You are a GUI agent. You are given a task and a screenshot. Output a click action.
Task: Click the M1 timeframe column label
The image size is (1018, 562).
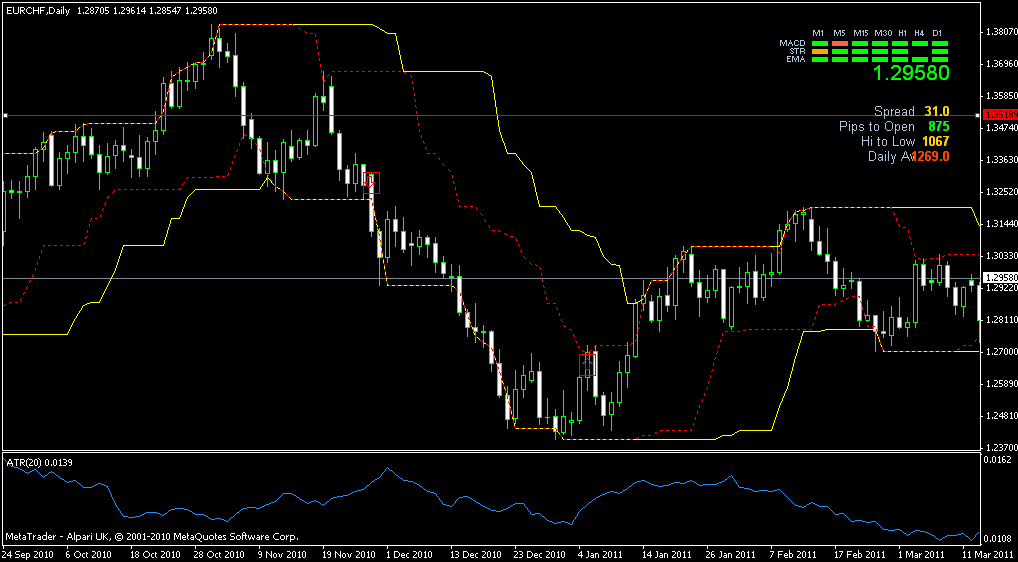click(818, 33)
